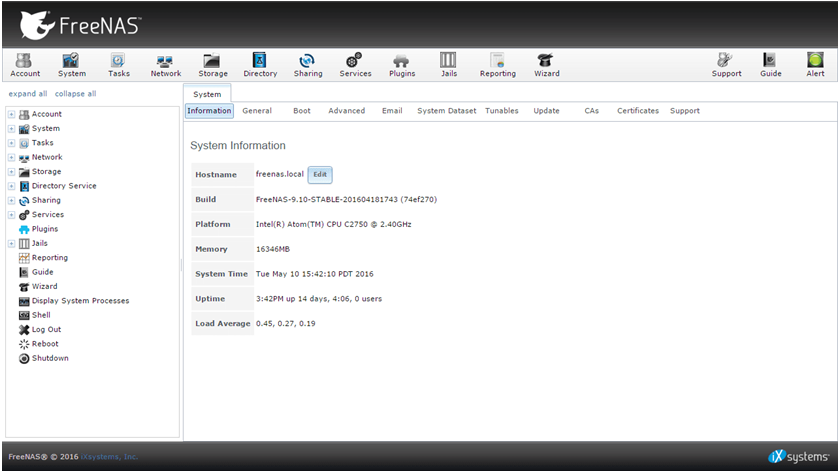Open the Reporting toolbar icon

point(498,65)
